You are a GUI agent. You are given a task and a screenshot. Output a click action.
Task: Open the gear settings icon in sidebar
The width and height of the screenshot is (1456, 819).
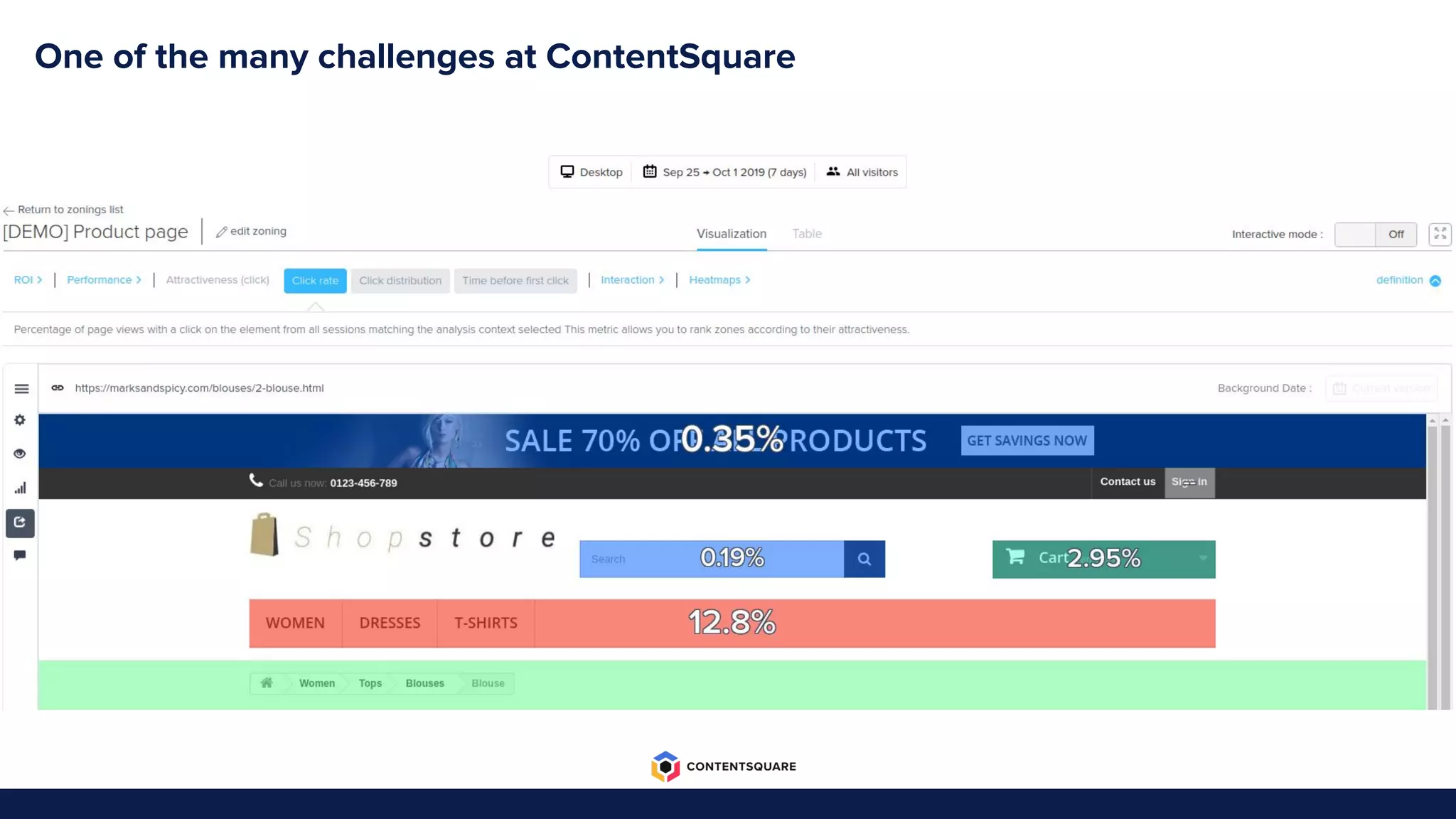coord(20,420)
